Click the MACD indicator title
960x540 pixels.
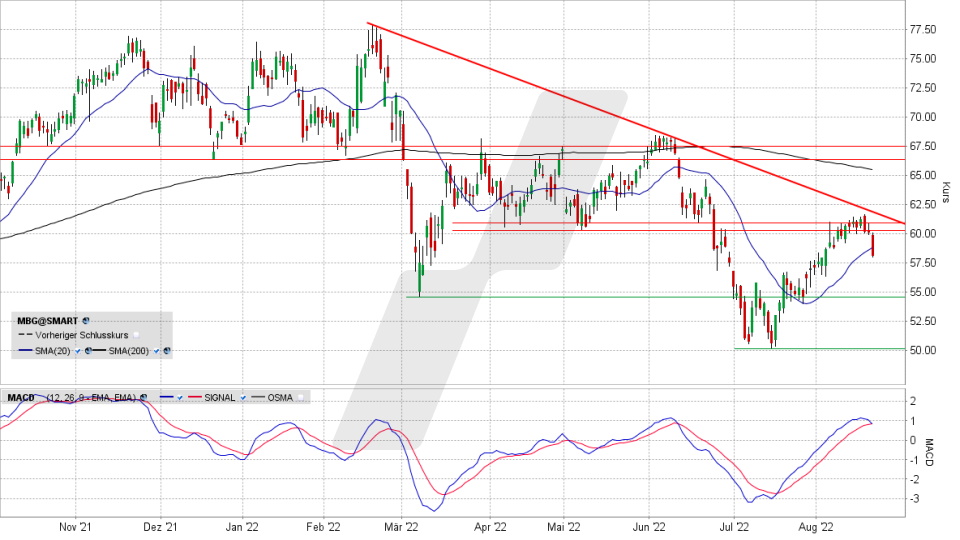click(21, 397)
